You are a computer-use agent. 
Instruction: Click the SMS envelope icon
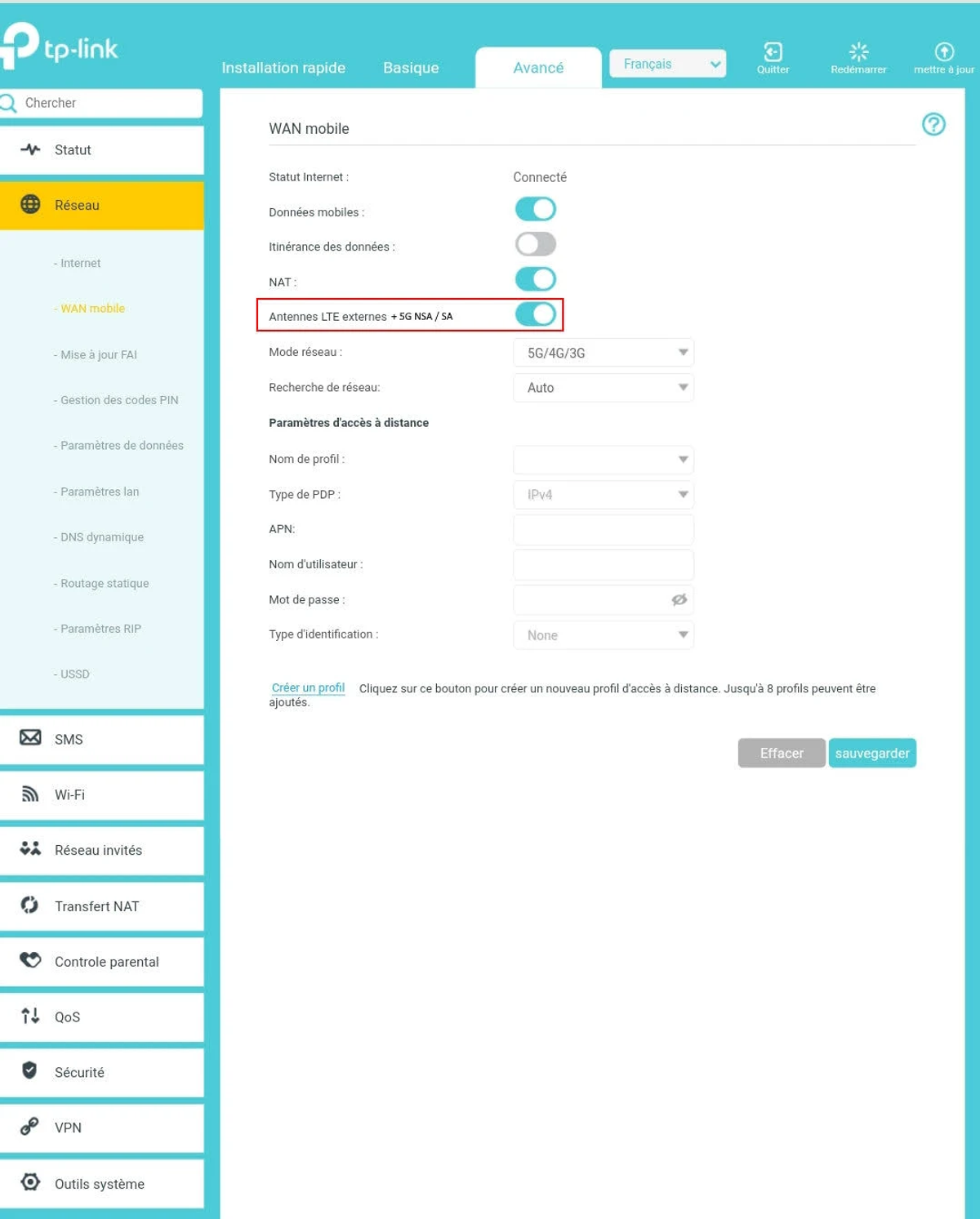click(x=30, y=737)
